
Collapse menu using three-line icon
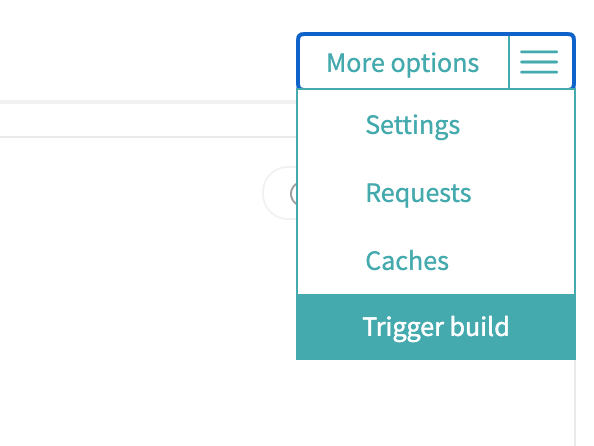tap(539, 62)
